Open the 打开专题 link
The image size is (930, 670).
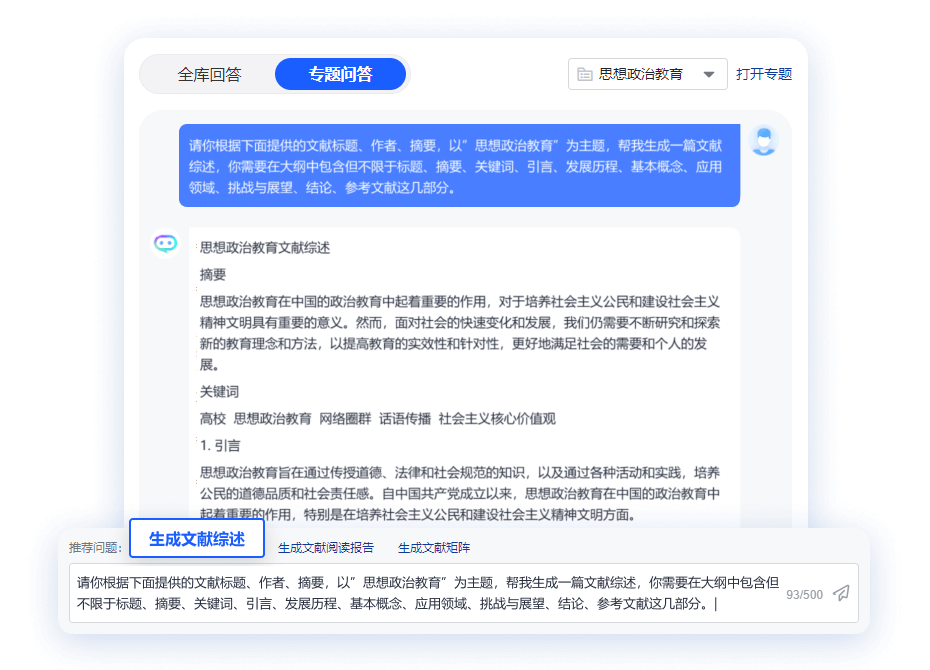[764, 73]
